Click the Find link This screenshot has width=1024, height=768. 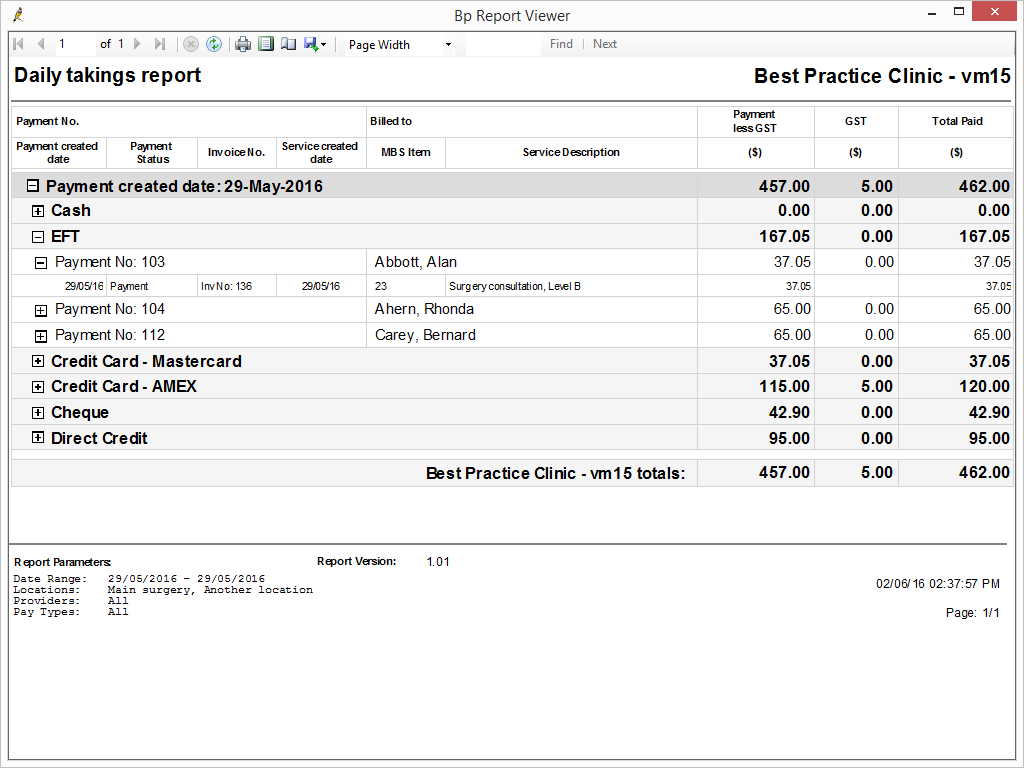[561, 44]
